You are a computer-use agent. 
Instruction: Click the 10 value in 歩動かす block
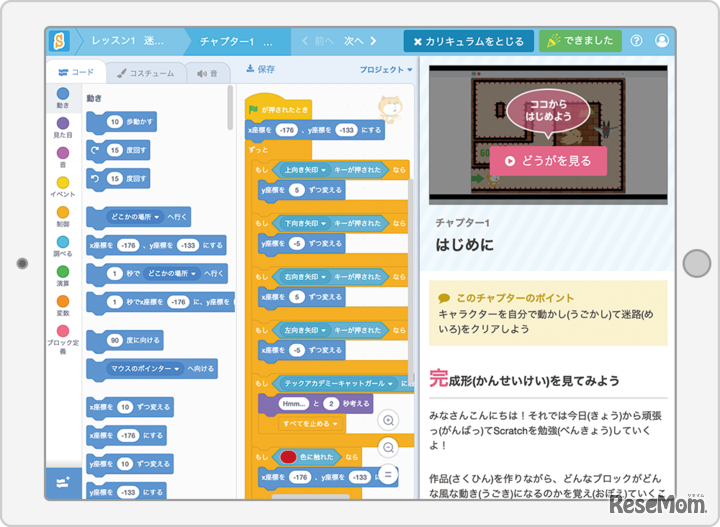114,122
